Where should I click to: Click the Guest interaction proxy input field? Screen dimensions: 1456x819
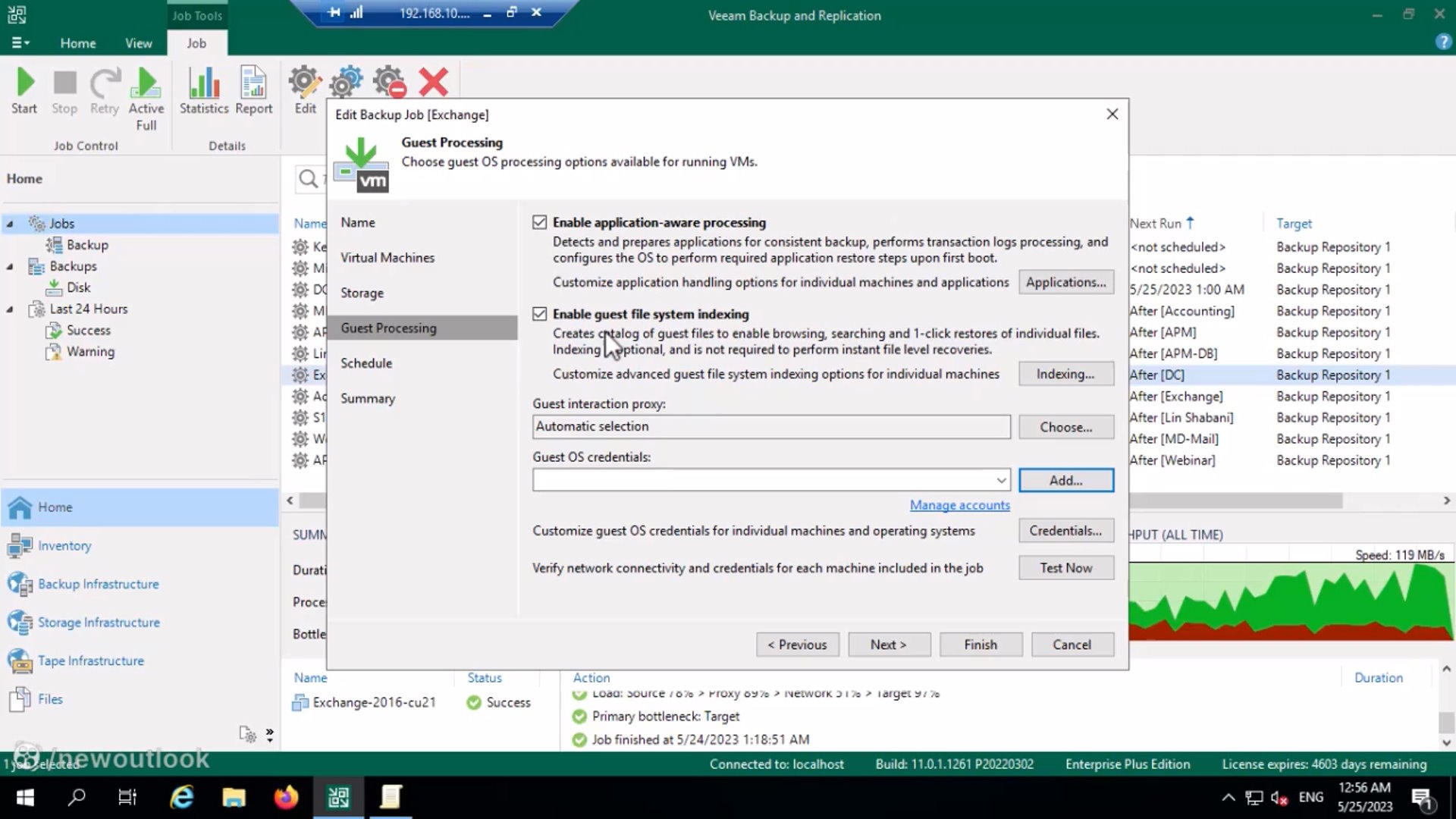[x=771, y=426]
